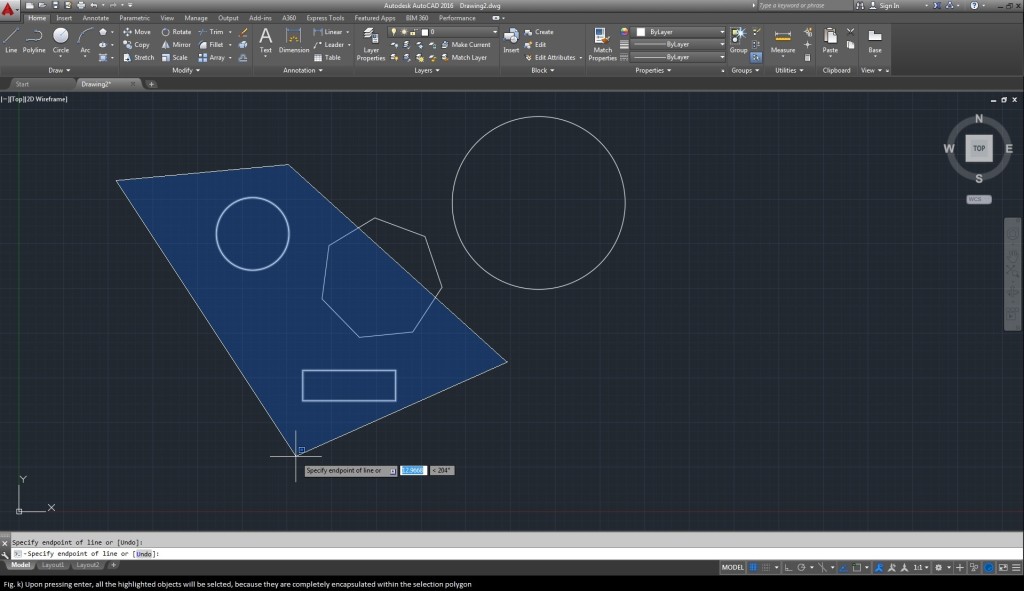Toggle ortho mode in the status bar
Viewport: 1024px width, 591px height.
[x=790, y=567]
